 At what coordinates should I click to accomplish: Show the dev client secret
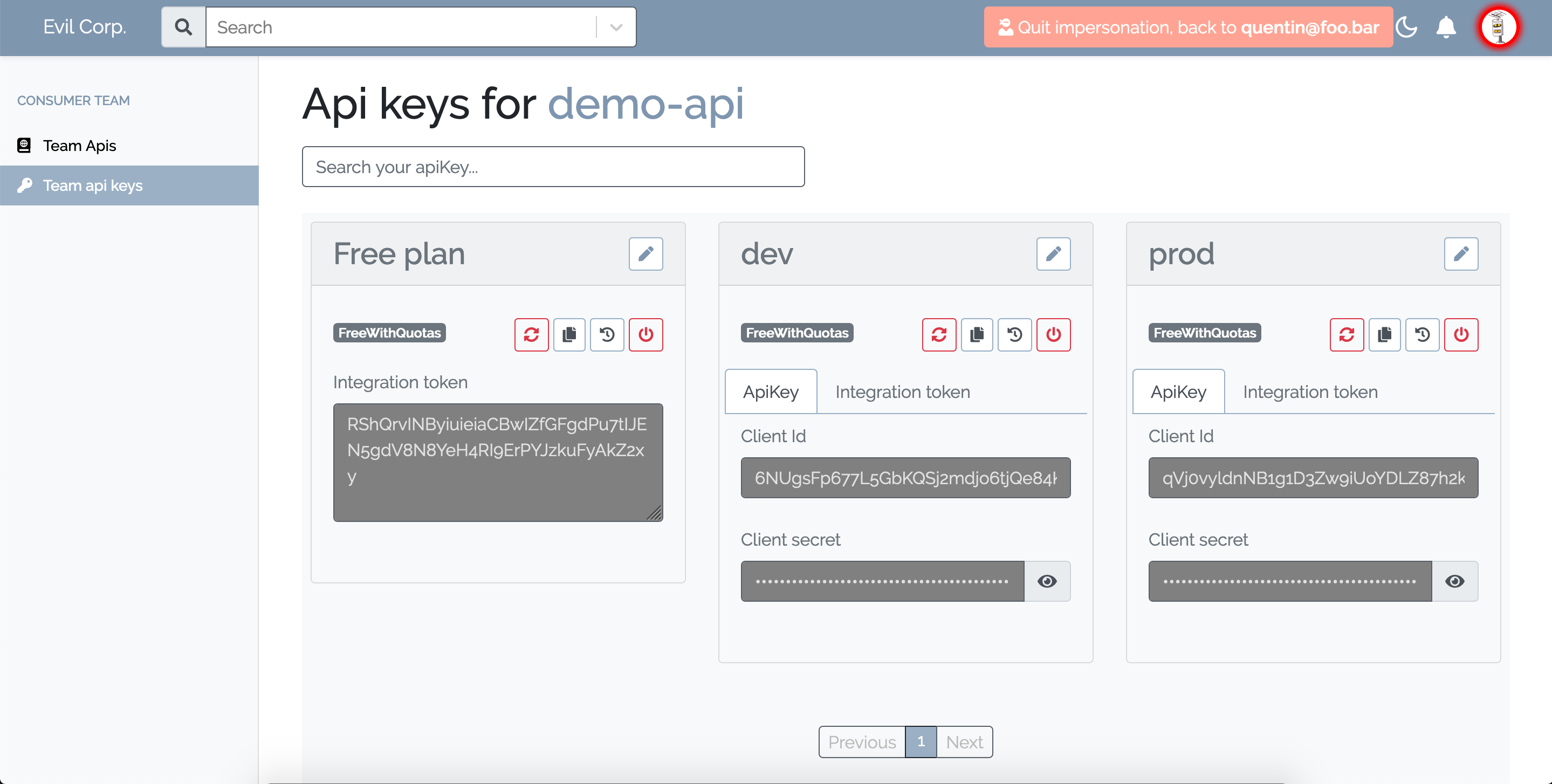[1047, 581]
